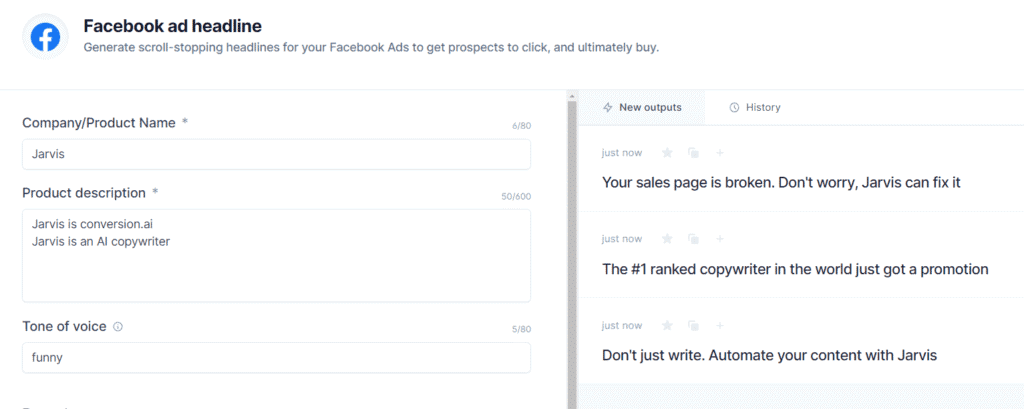Viewport: 1024px width, 409px height.
Task: Select the 'Your sales page is broken' headline text
Action: coord(781,182)
